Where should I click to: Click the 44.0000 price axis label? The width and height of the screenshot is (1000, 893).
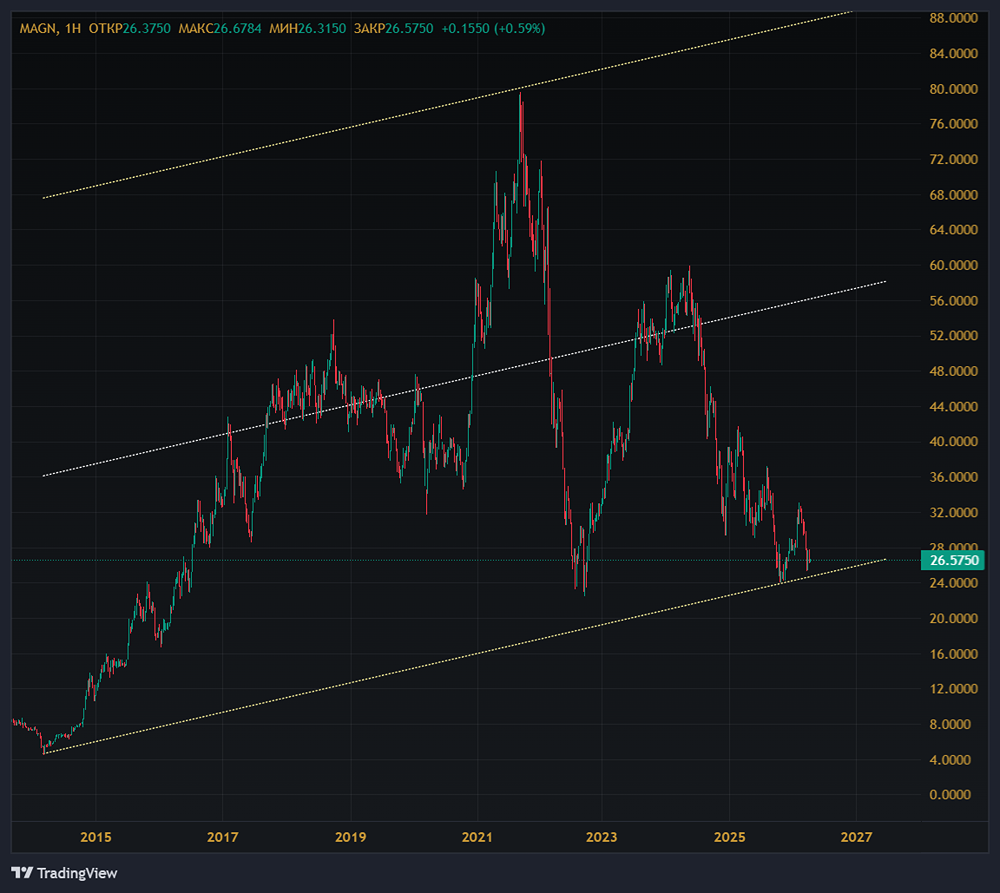[x=953, y=406]
